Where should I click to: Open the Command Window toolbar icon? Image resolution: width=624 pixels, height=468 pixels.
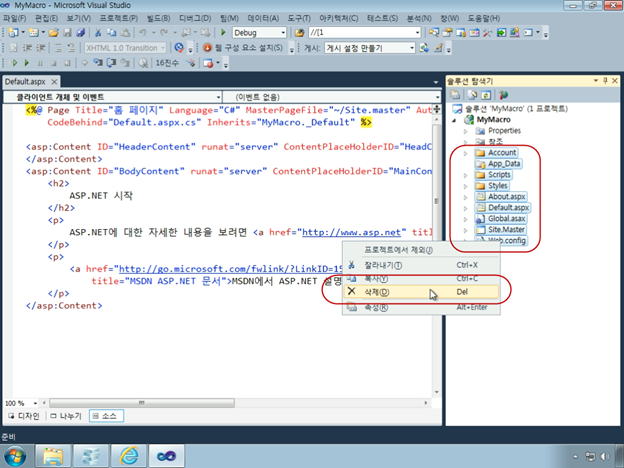(x=528, y=33)
